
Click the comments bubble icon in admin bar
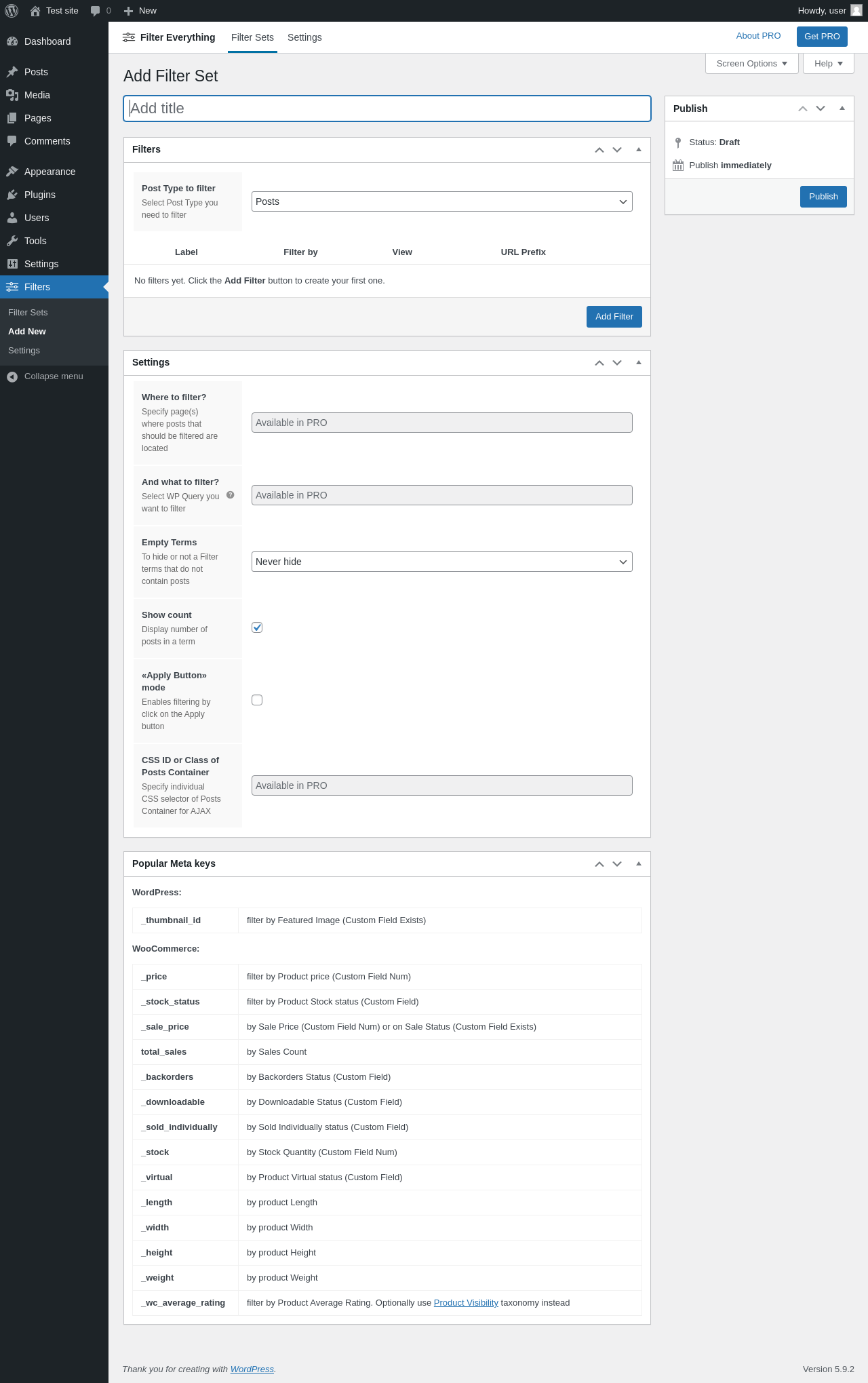coord(95,11)
